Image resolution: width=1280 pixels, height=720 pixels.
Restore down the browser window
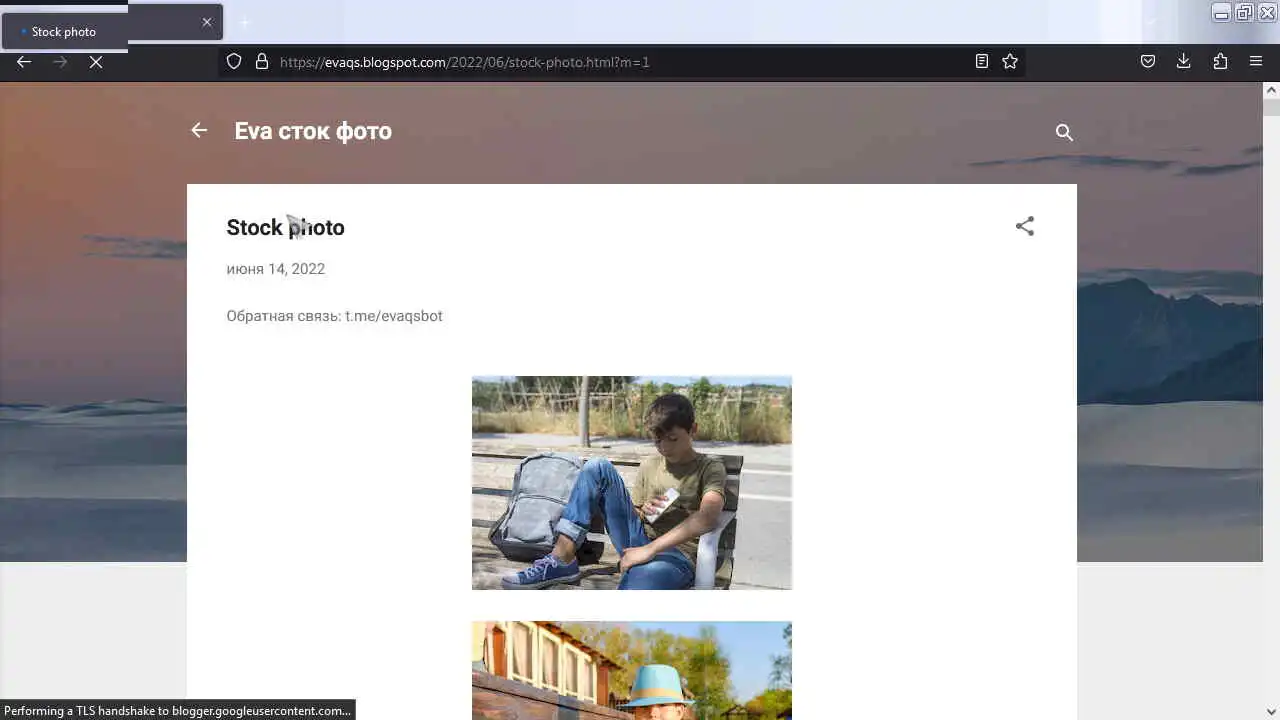1244,13
